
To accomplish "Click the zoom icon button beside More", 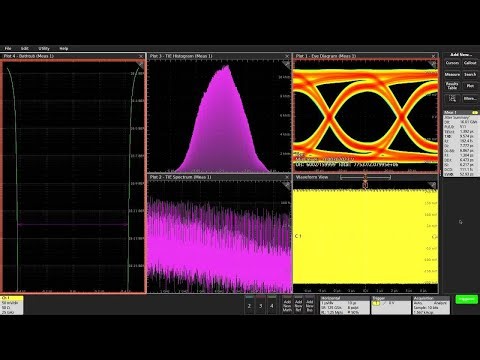I will (452, 99).
